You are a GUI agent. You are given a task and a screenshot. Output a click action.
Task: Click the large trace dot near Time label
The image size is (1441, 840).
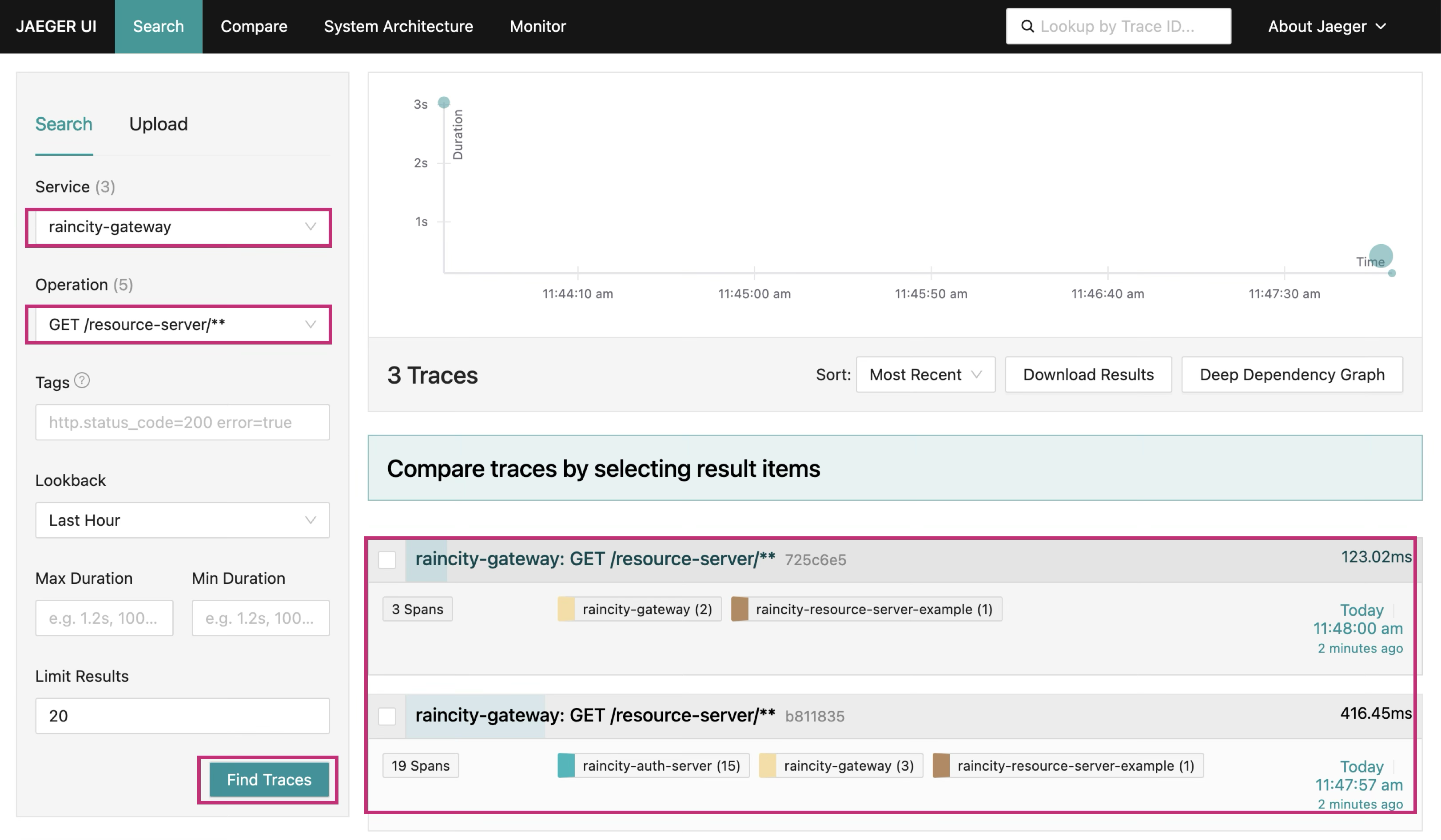pos(1381,256)
